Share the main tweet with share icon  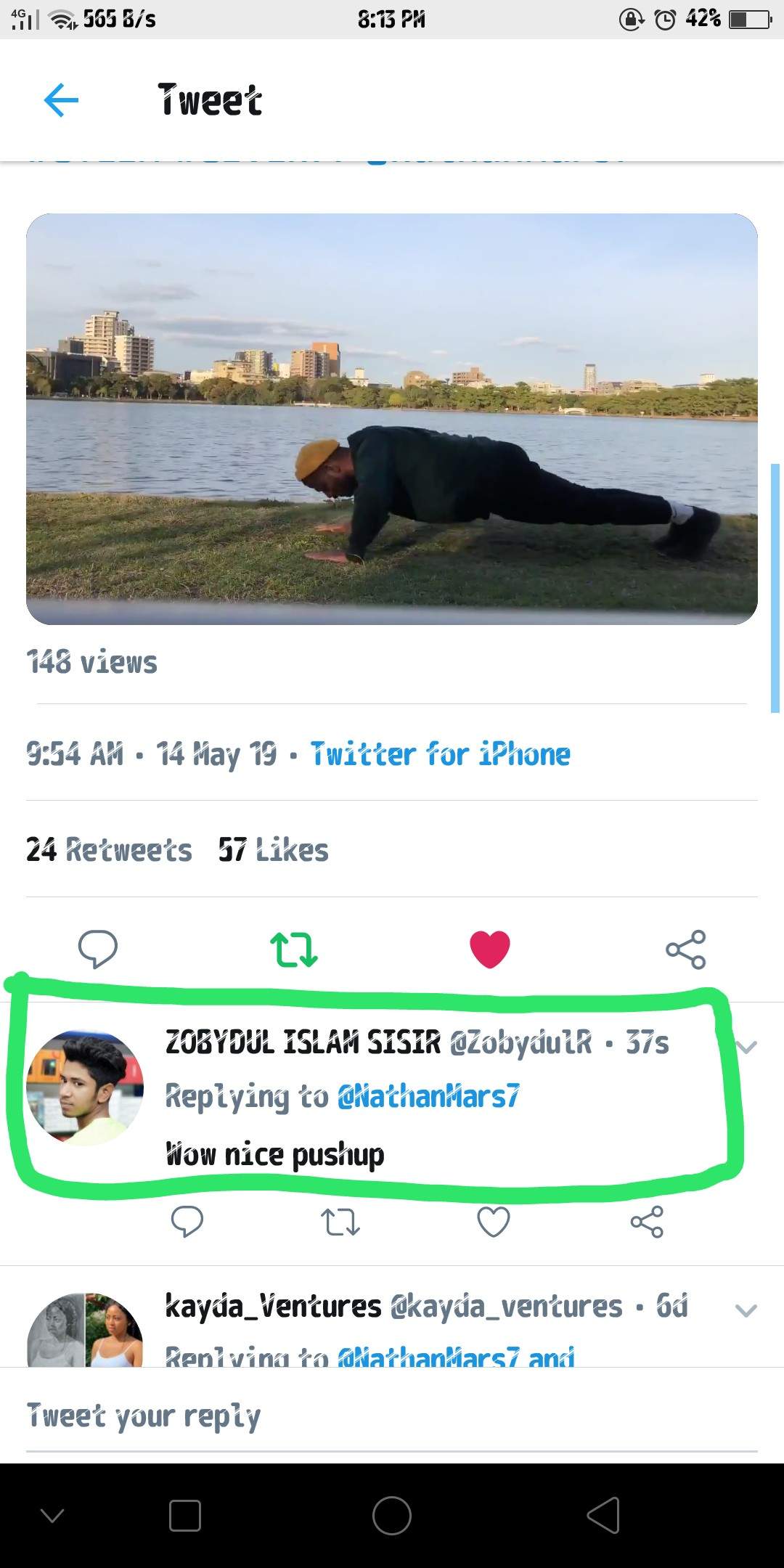pyautogui.click(x=686, y=949)
